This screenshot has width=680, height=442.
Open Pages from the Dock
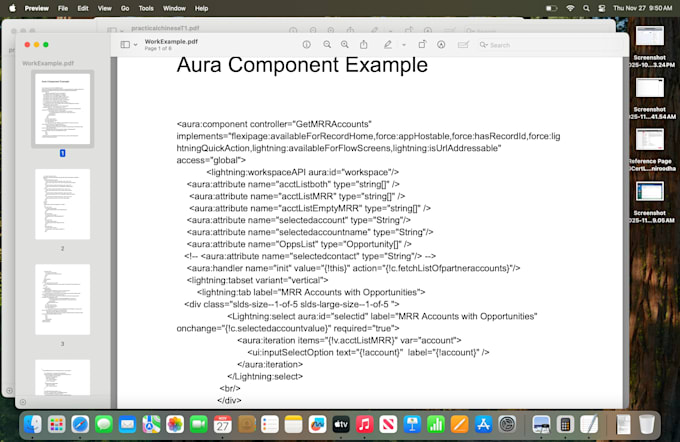[459, 424]
